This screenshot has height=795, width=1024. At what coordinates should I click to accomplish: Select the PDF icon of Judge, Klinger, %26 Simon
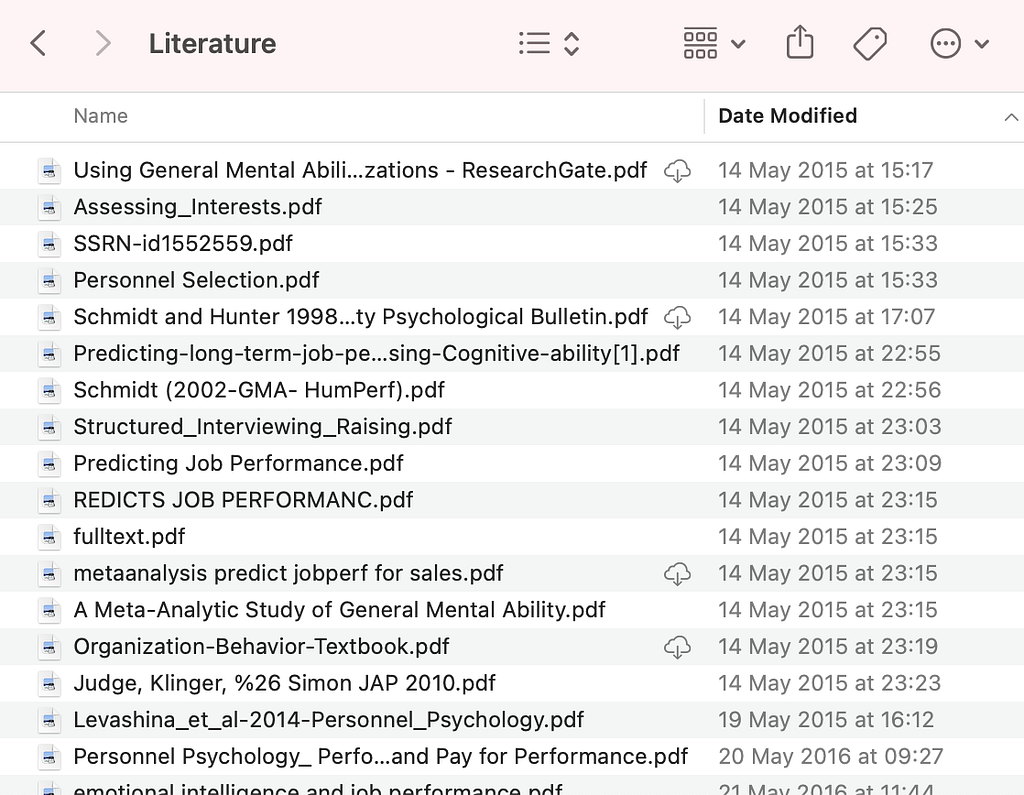(x=49, y=683)
